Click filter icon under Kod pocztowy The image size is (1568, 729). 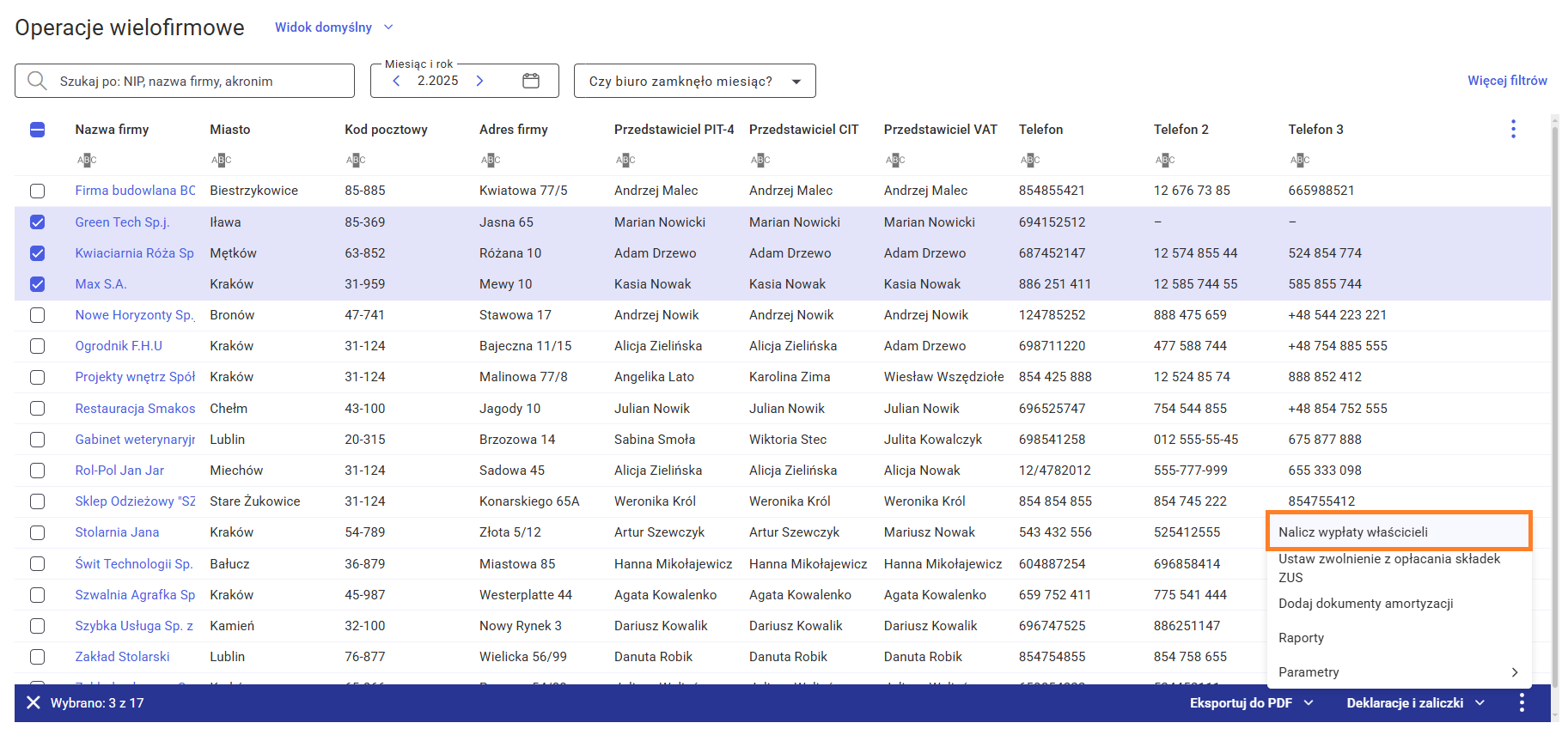point(356,160)
